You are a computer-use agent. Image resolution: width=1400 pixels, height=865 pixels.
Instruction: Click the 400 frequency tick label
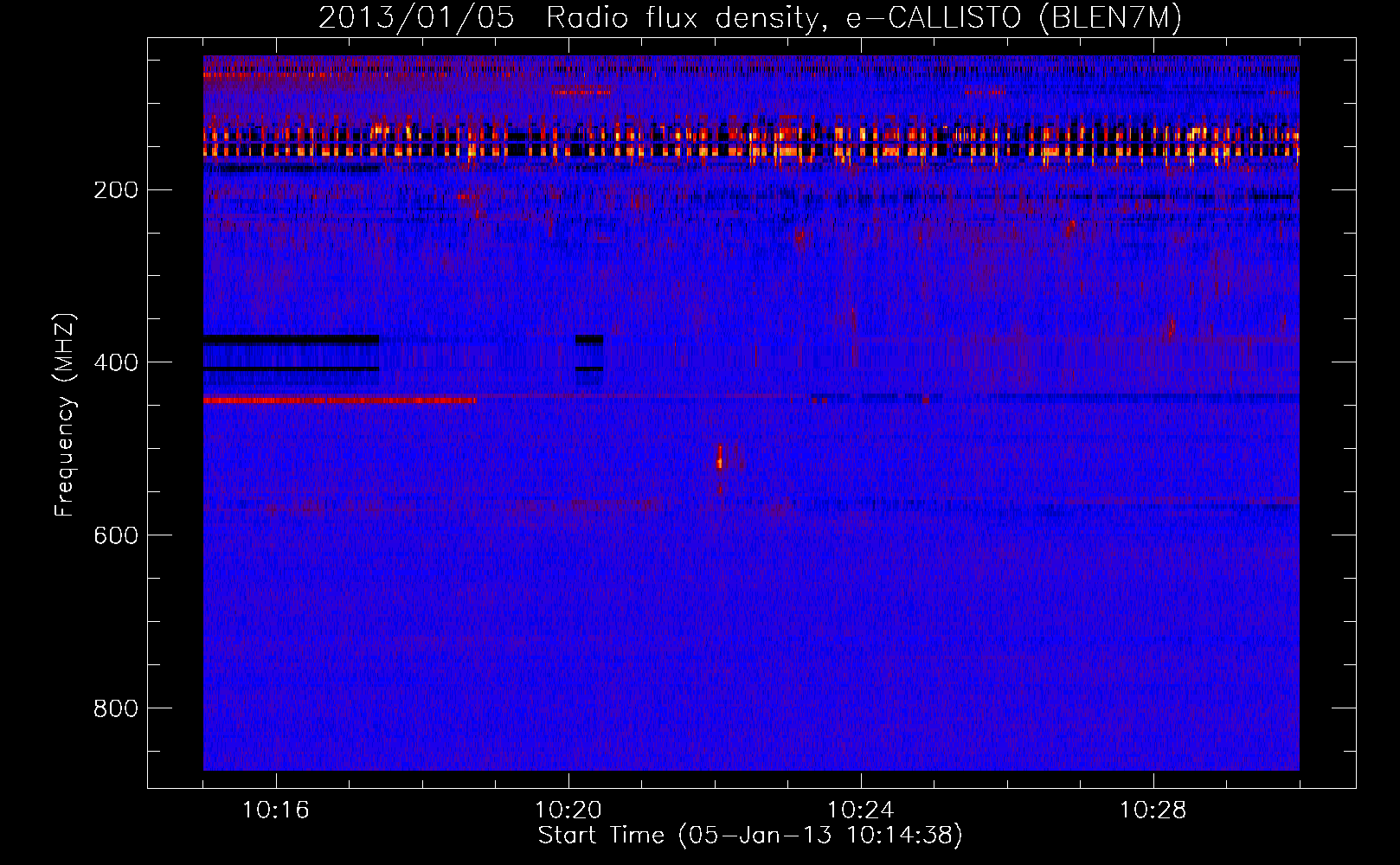pos(116,362)
